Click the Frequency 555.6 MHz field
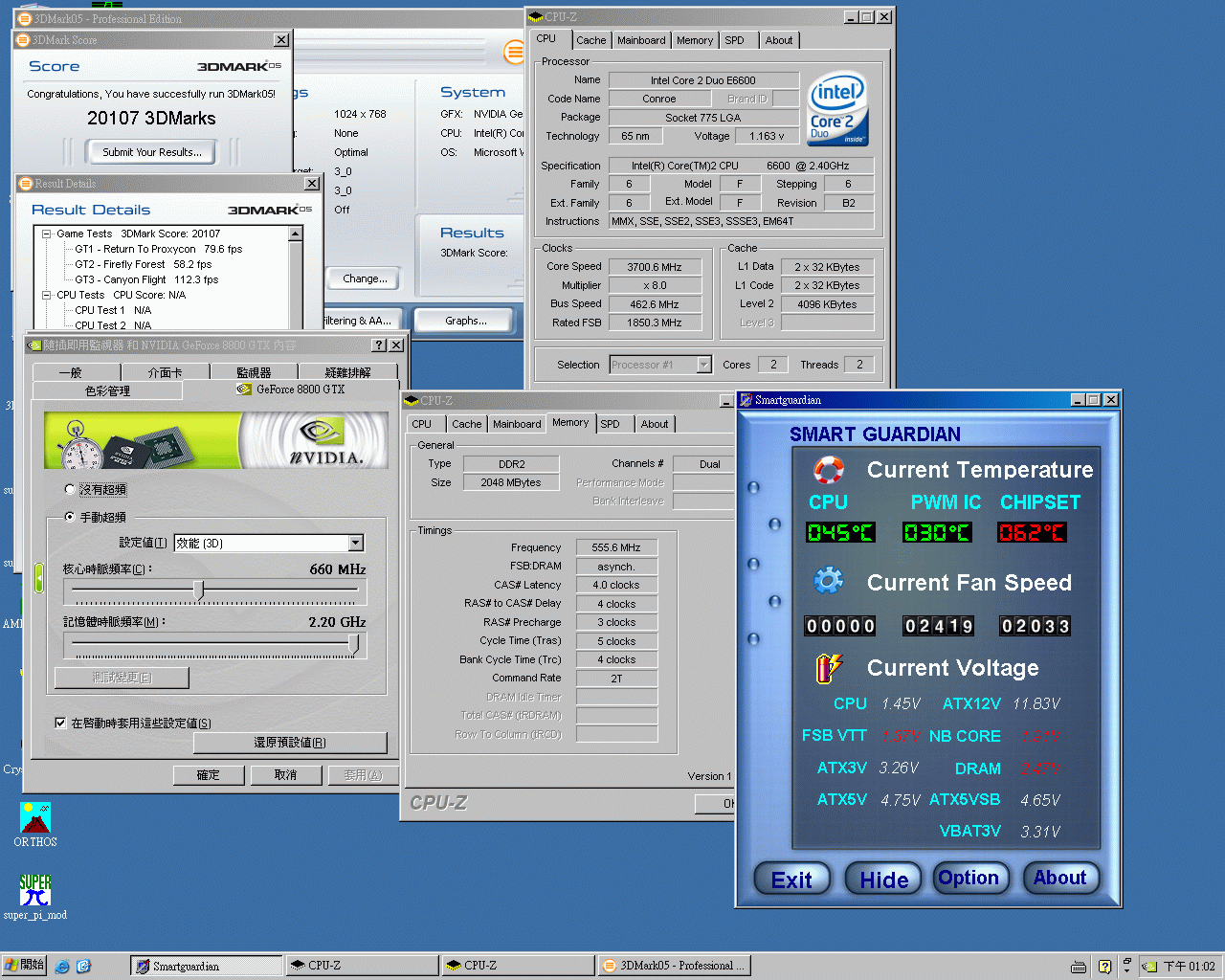The height and width of the screenshot is (980, 1225). click(616, 547)
